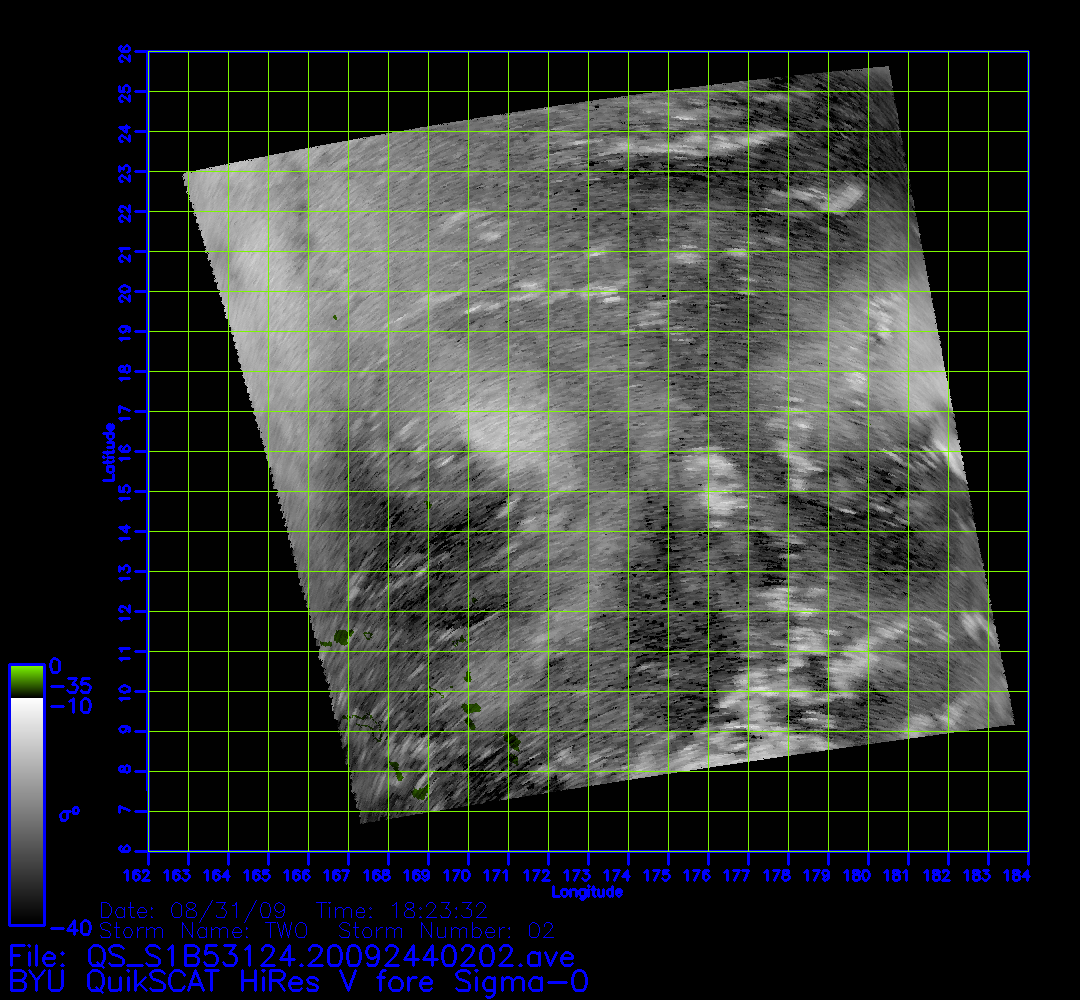Click the Time: 18:23:32 text
1080x1000 pixels.
(401, 911)
